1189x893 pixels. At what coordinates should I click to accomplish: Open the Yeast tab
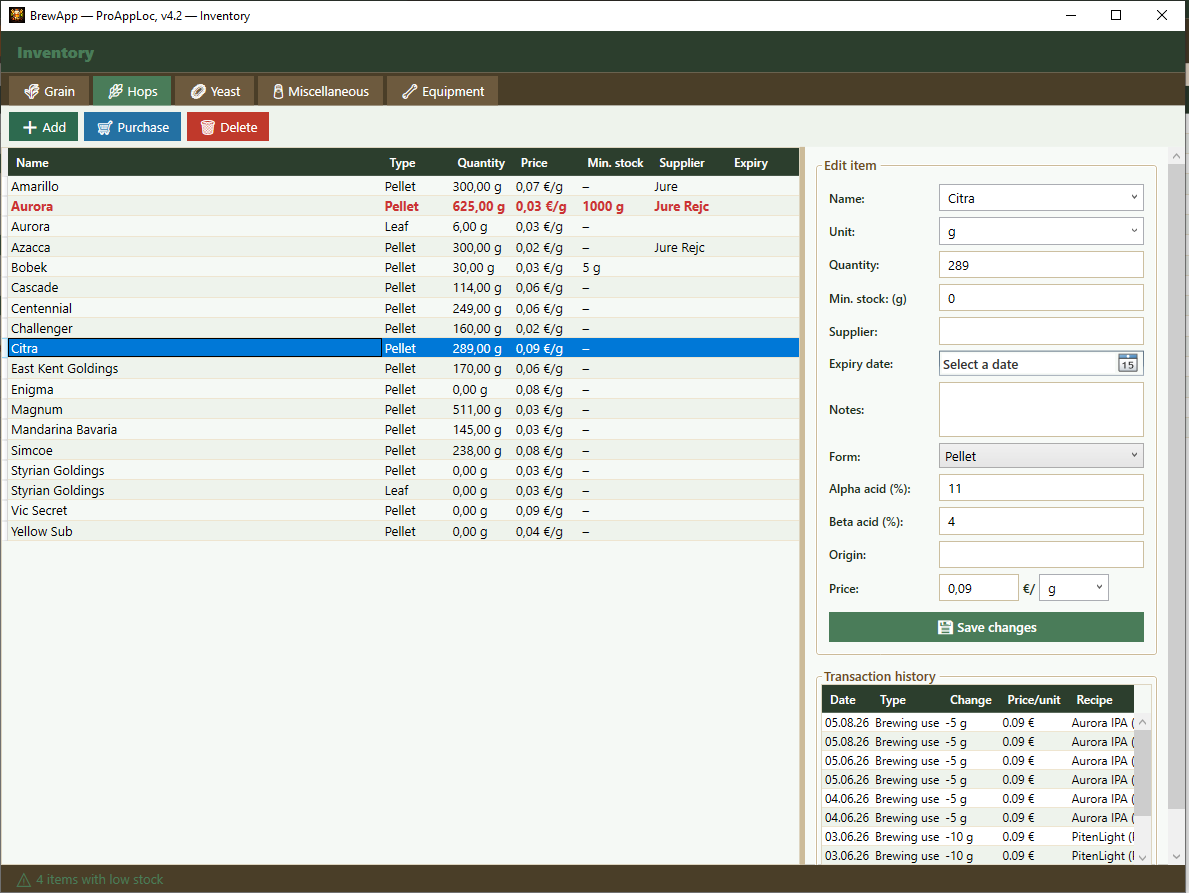pos(215,91)
